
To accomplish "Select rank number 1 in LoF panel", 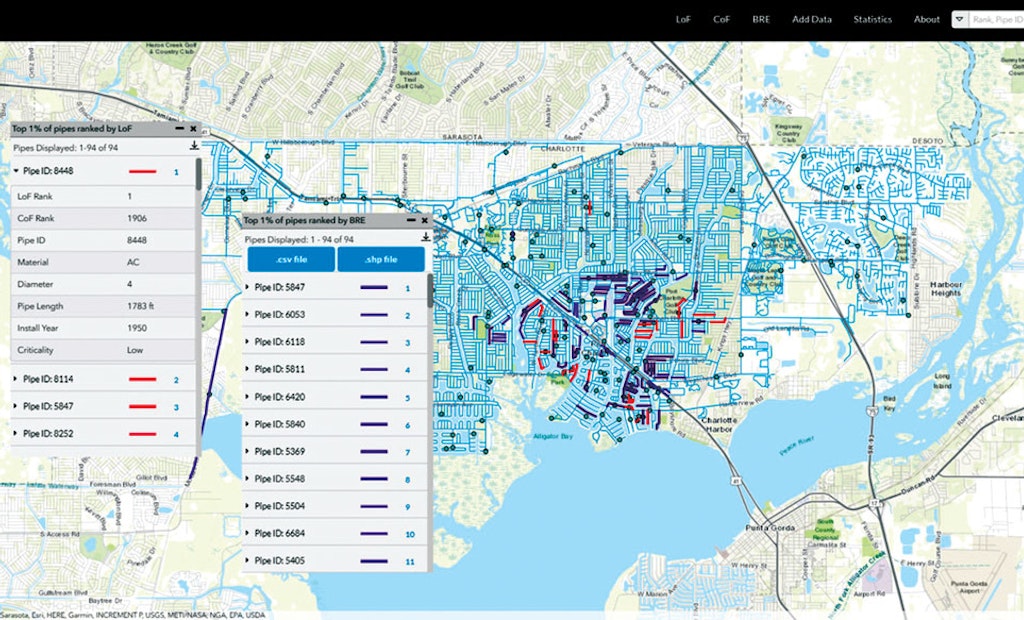I will (x=176, y=172).
